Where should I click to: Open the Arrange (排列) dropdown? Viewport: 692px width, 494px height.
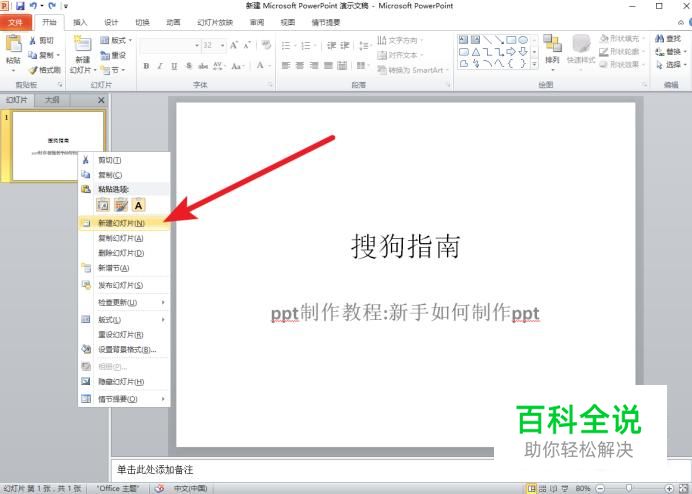click(x=552, y=52)
